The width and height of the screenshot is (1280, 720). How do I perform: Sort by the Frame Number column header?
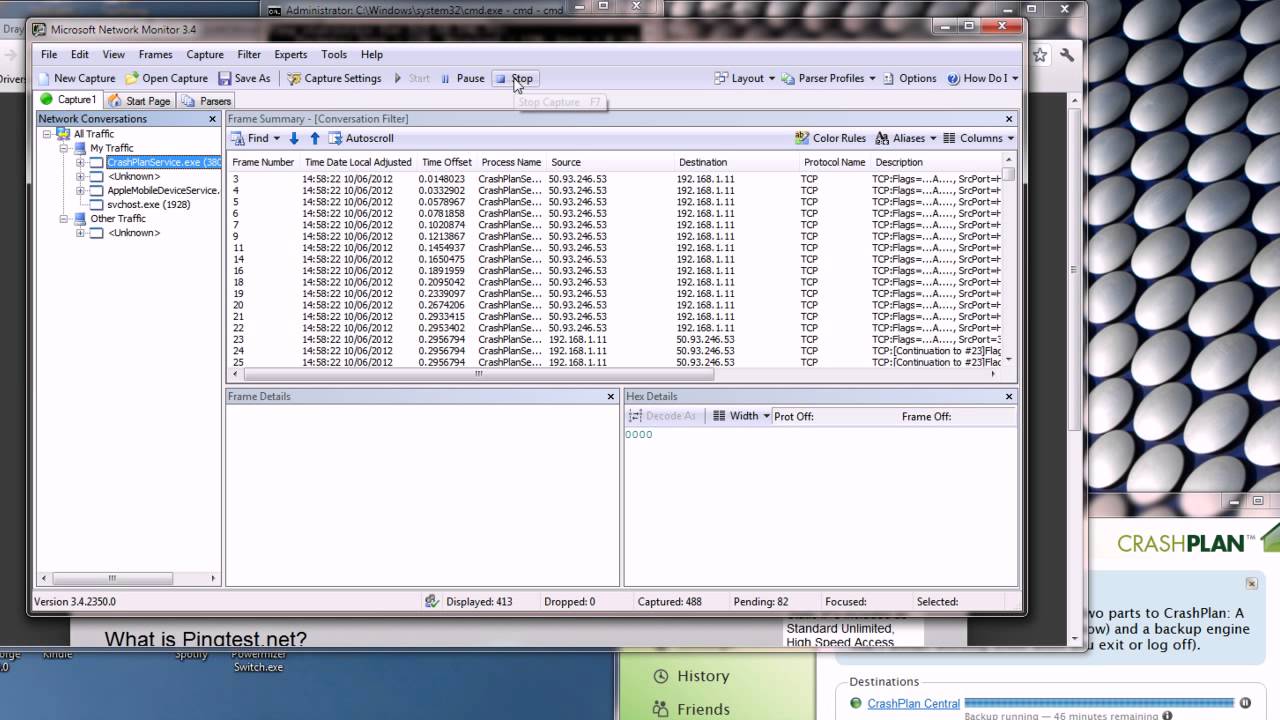coord(263,162)
